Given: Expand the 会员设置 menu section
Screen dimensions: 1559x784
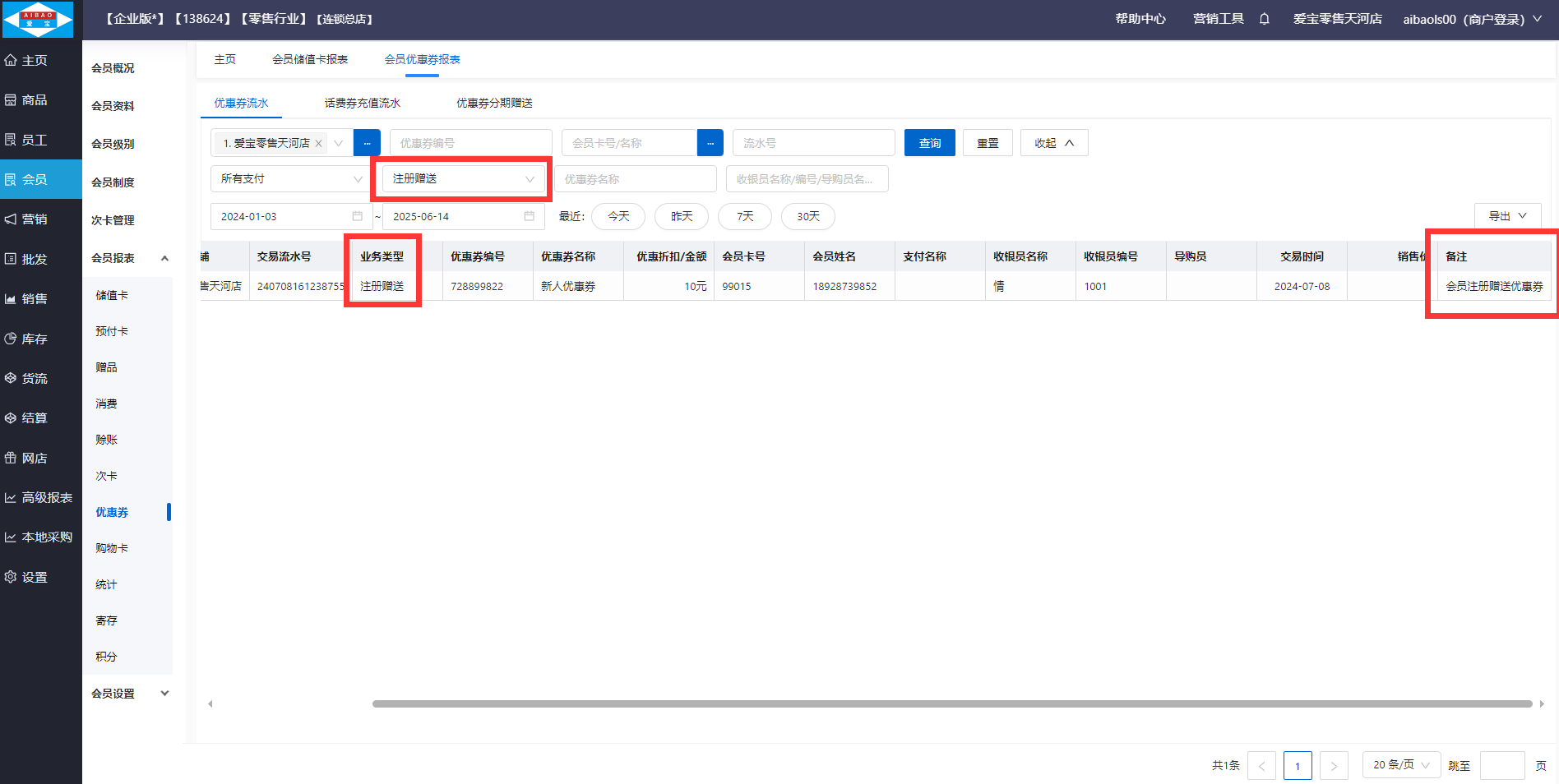Looking at the screenshot, I should 164,694.
